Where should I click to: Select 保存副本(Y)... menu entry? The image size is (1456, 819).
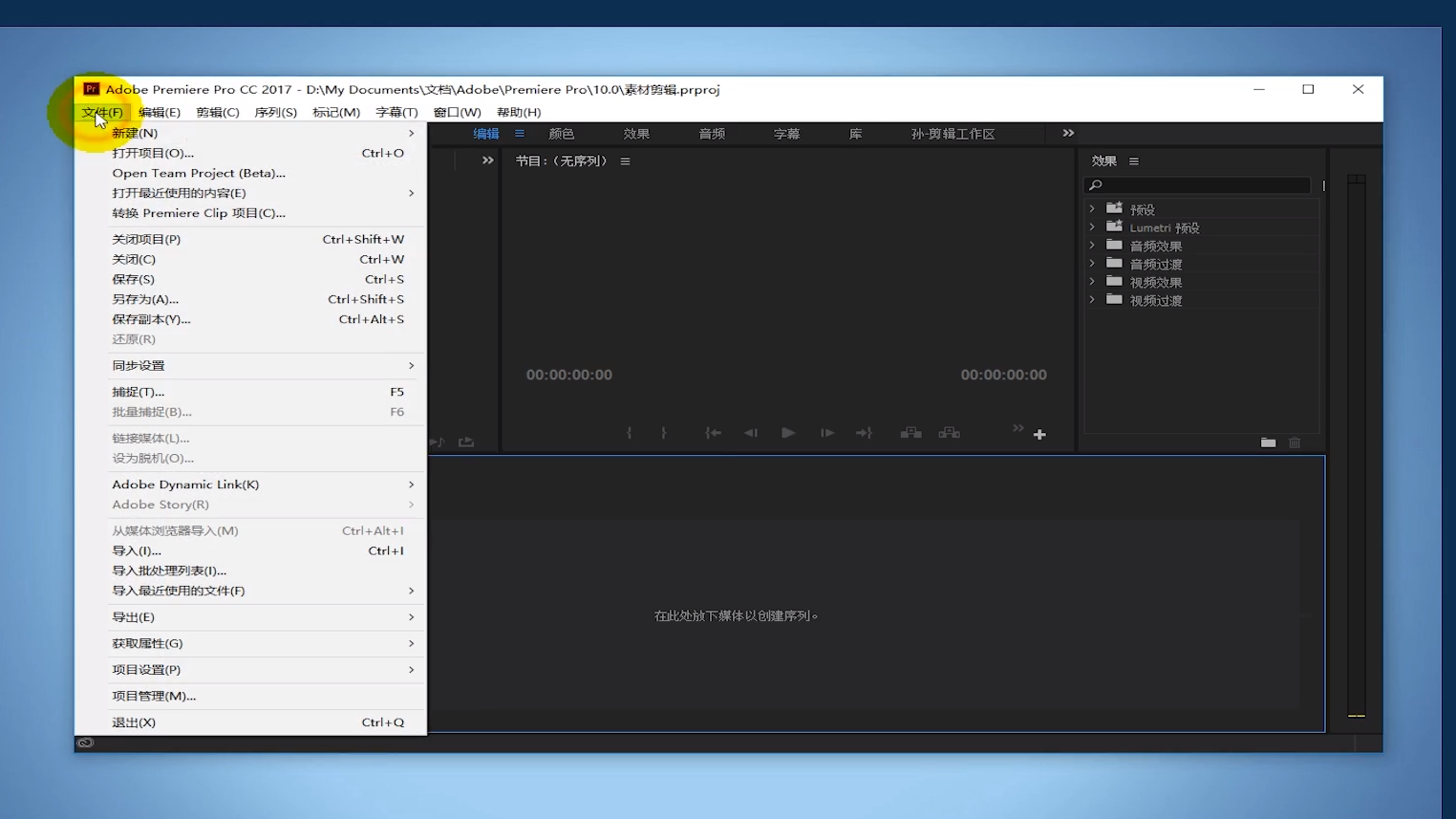pyautogui.click(x=250, y=319)
